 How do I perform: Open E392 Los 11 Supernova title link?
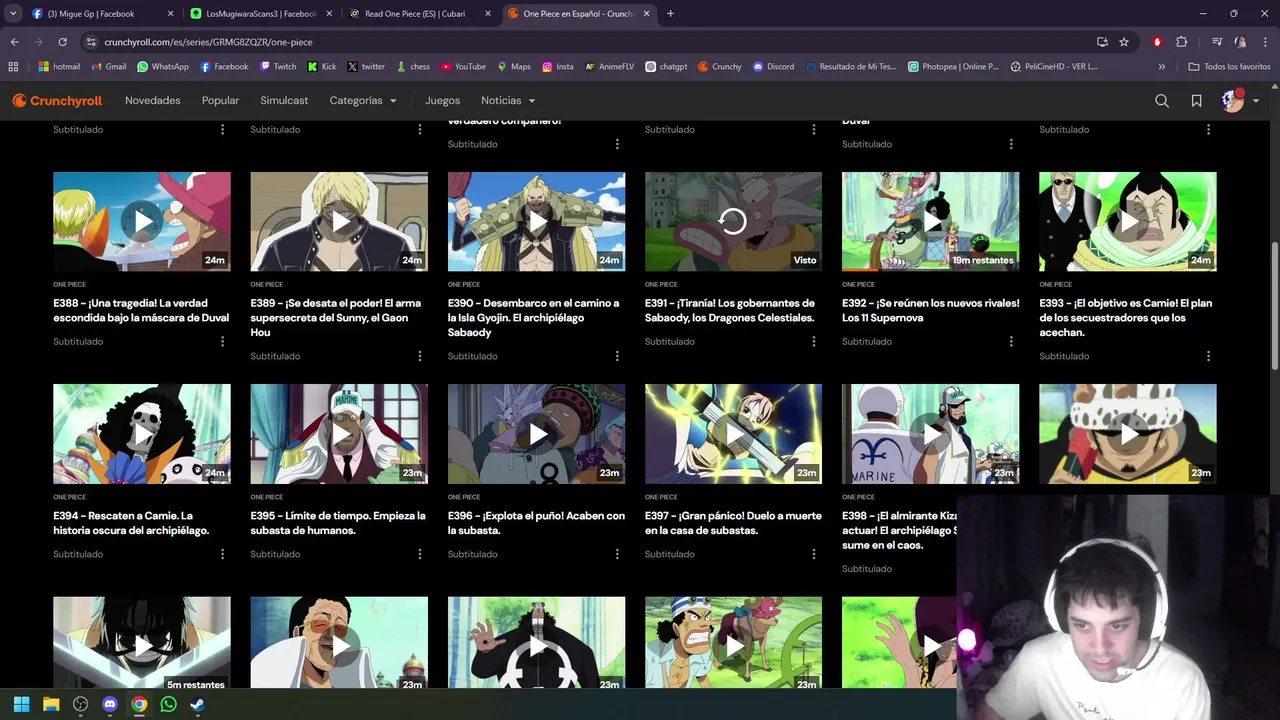point(931,310)
